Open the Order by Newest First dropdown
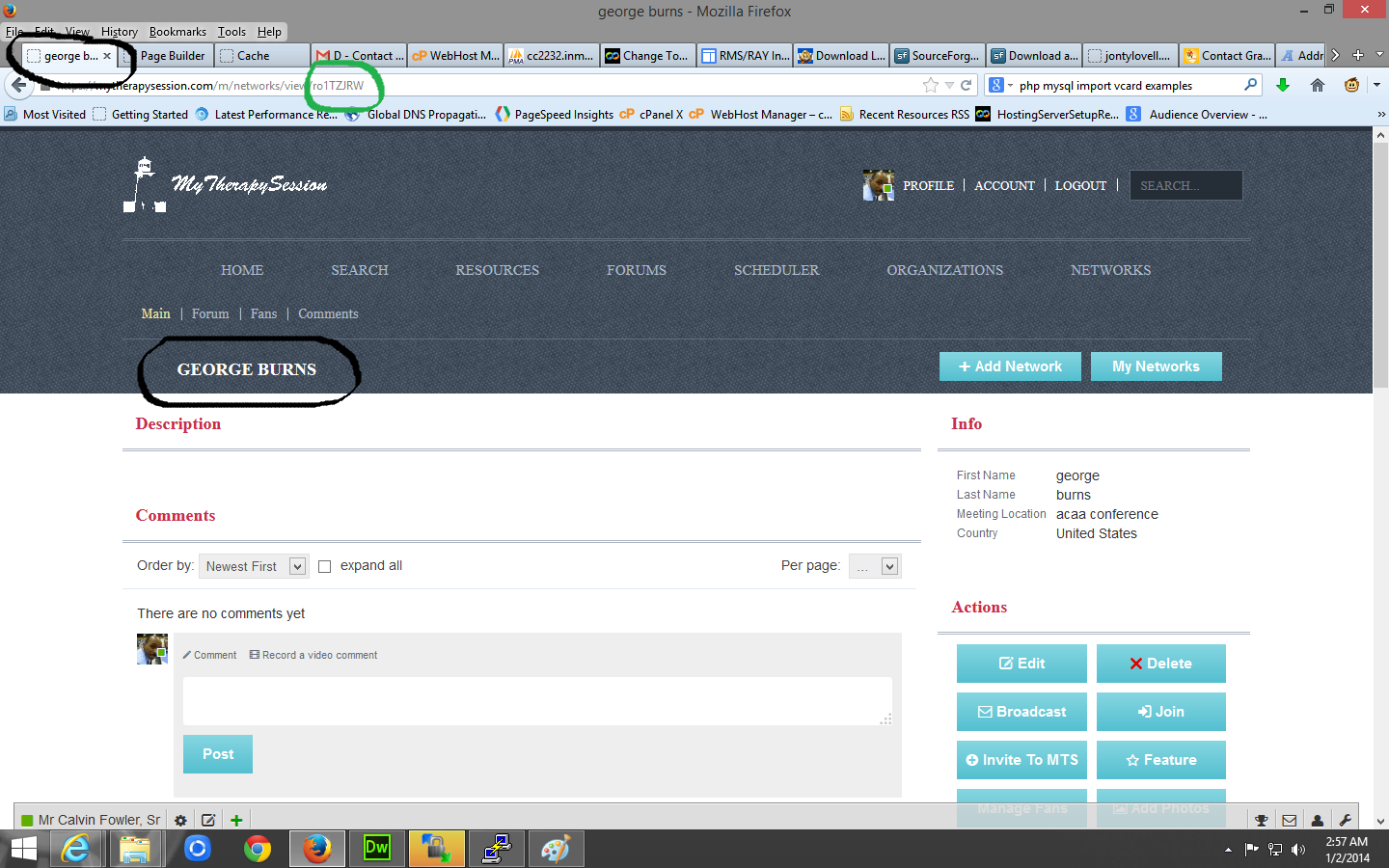 pyautogui.click(x=253, y=566)
